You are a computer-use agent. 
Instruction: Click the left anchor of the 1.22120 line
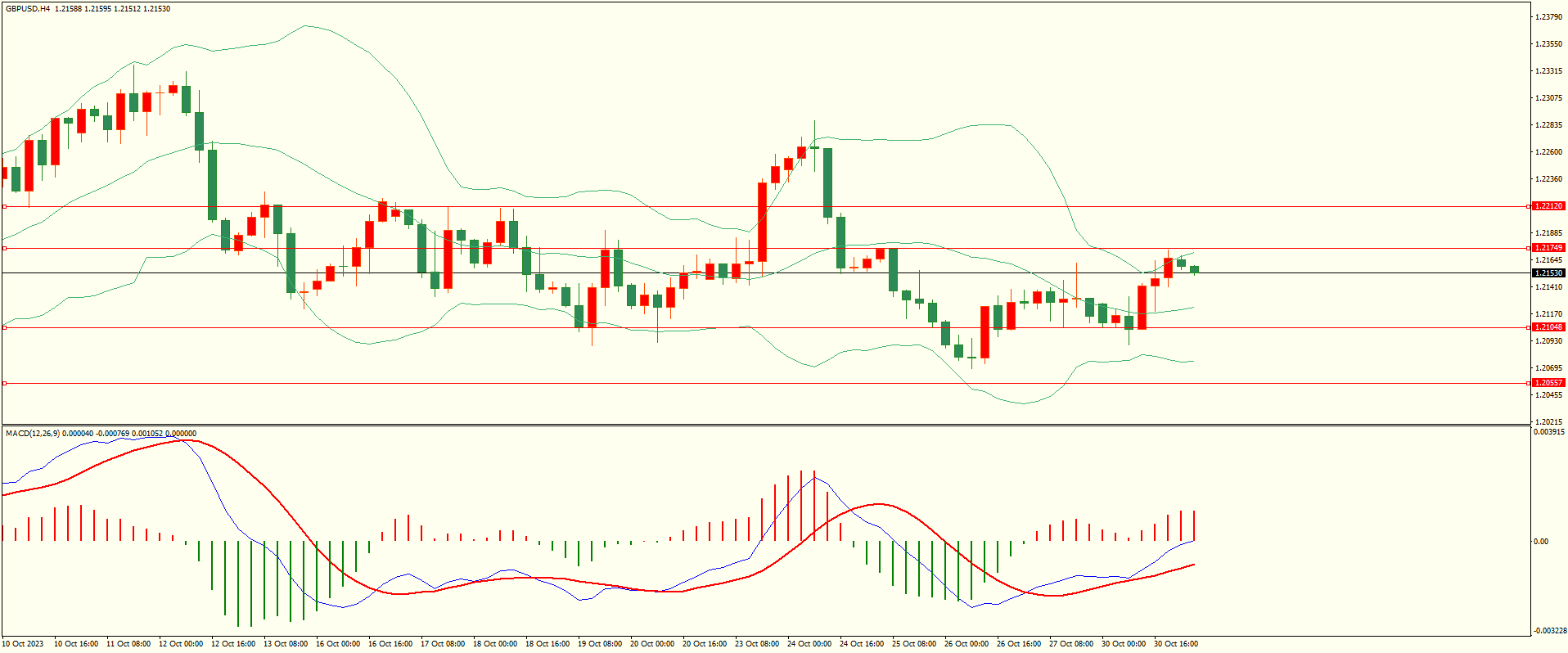pos(4,206)
